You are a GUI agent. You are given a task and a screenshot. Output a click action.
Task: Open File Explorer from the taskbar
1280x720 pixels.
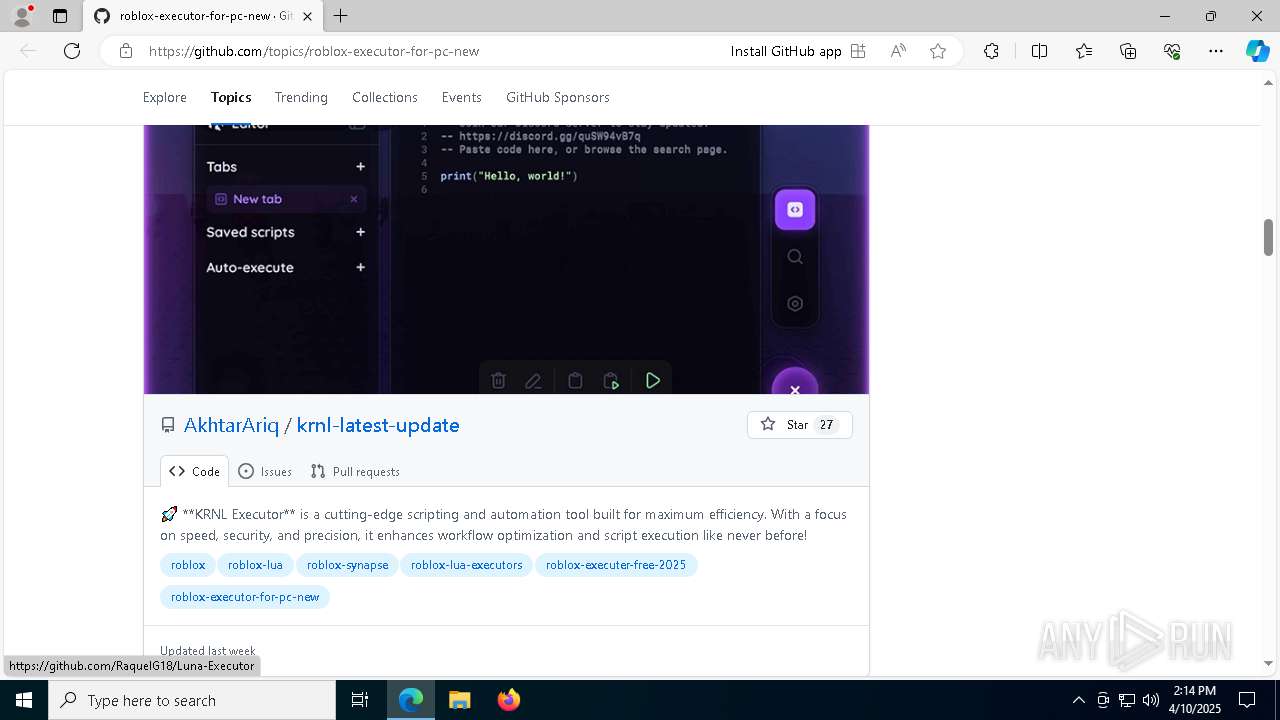click(459, 700)
